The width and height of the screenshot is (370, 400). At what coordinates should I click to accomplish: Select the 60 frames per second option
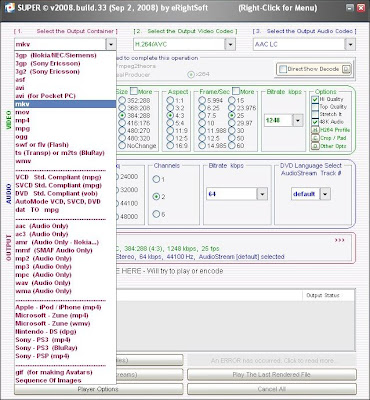[232, 146]
